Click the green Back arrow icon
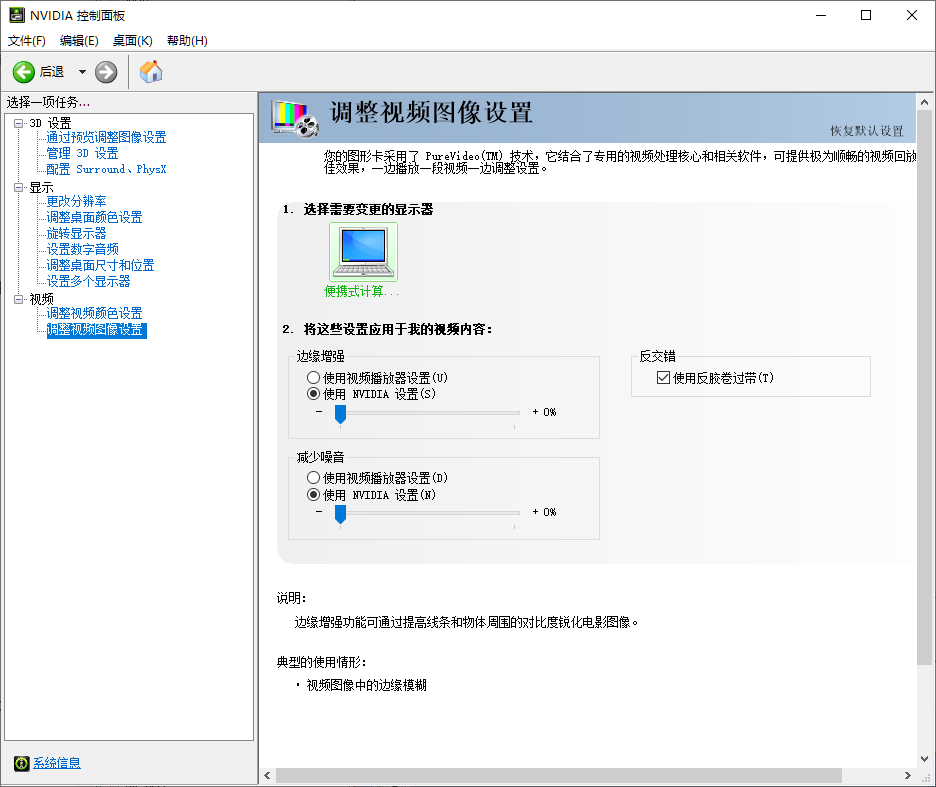The image size is (936, 787). 24,72
